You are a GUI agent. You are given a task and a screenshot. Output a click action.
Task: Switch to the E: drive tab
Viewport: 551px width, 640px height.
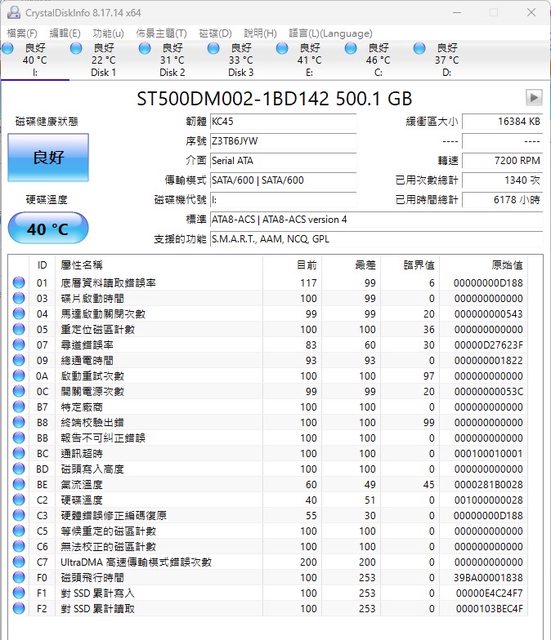coord(309,60)
